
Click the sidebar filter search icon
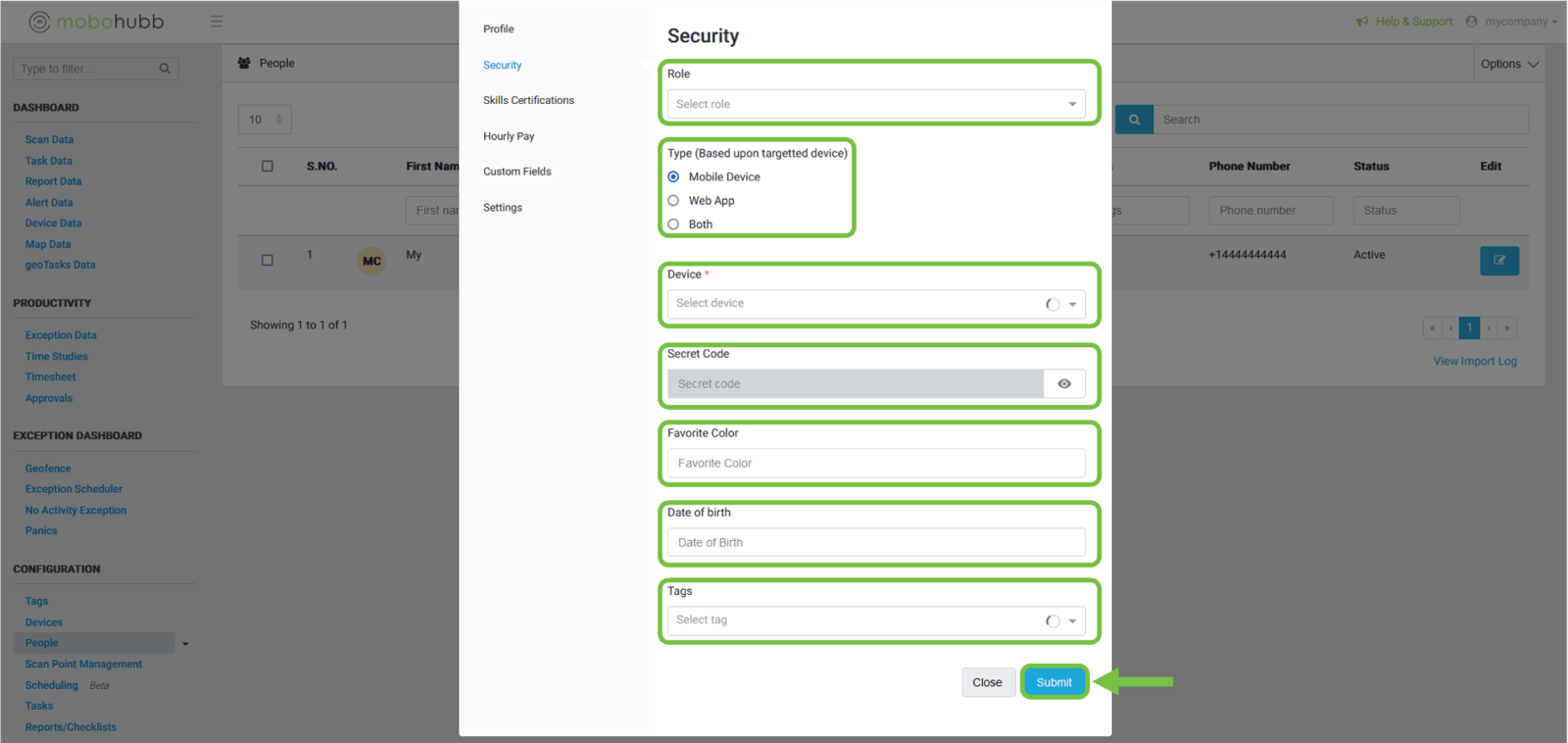(x=165, y=69)
